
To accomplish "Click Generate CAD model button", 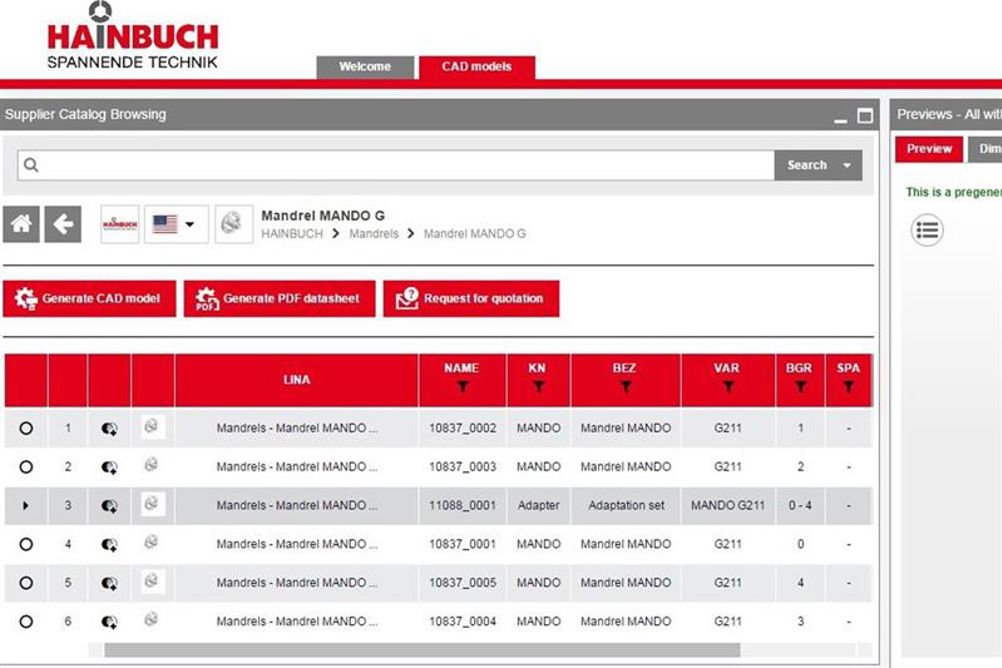I will [x=89, y=299].
